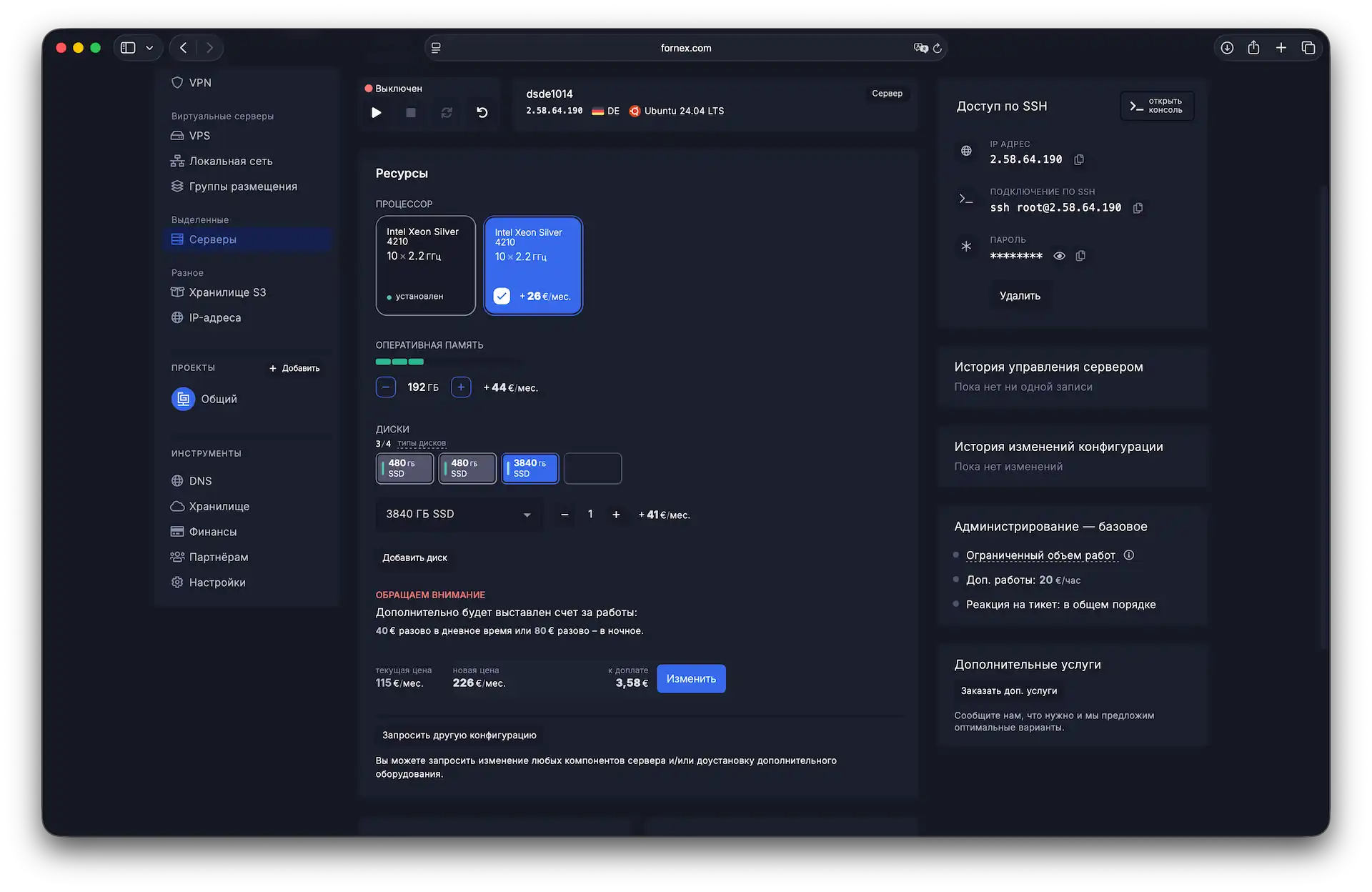Uncheck the selected Xeon Silver +26€ processor
1372x892 pixels.
click(x=502, y=296)
